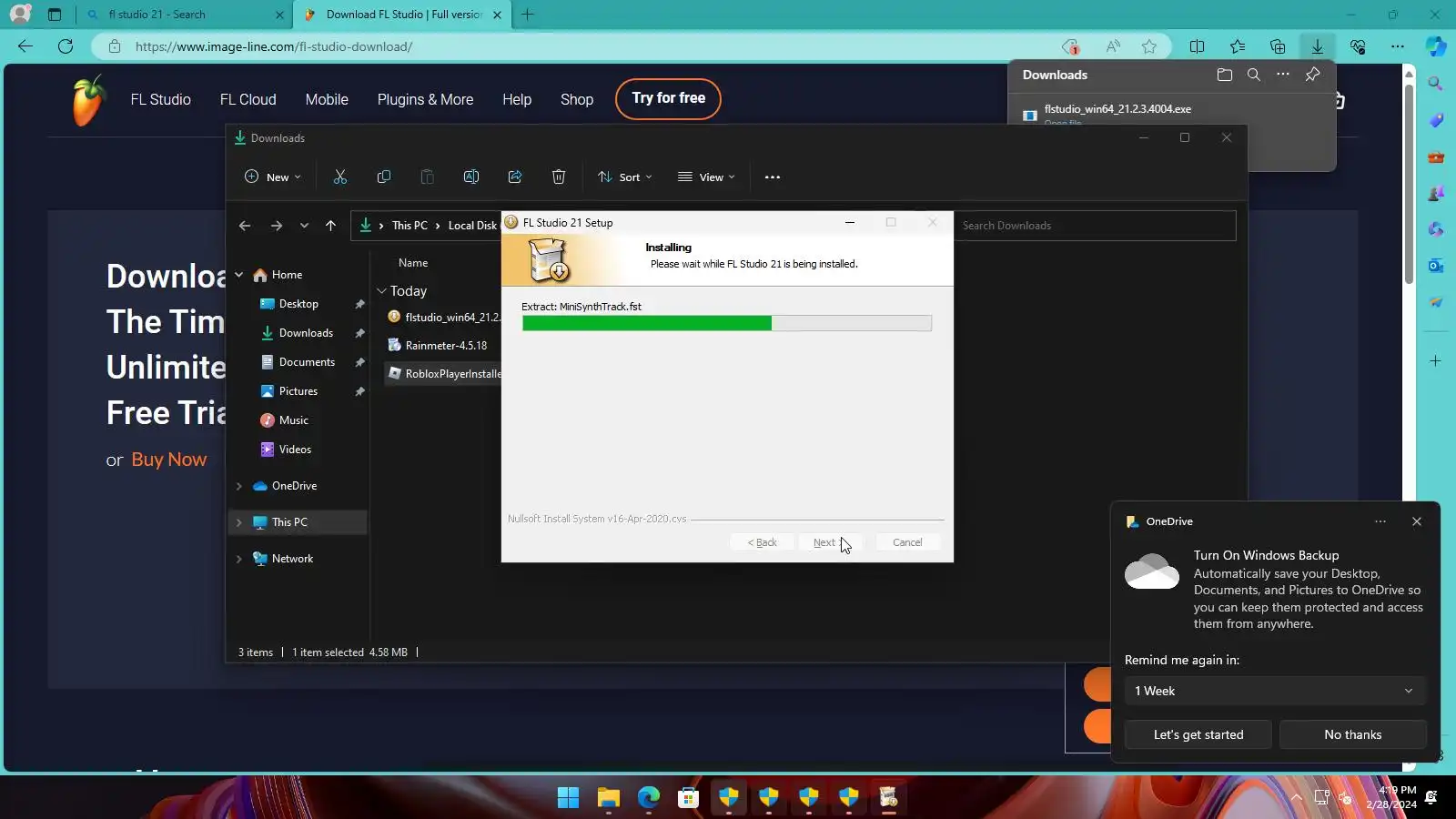
Task: Click the Copy icon in File Explorer toolbar
Action: 384,177
